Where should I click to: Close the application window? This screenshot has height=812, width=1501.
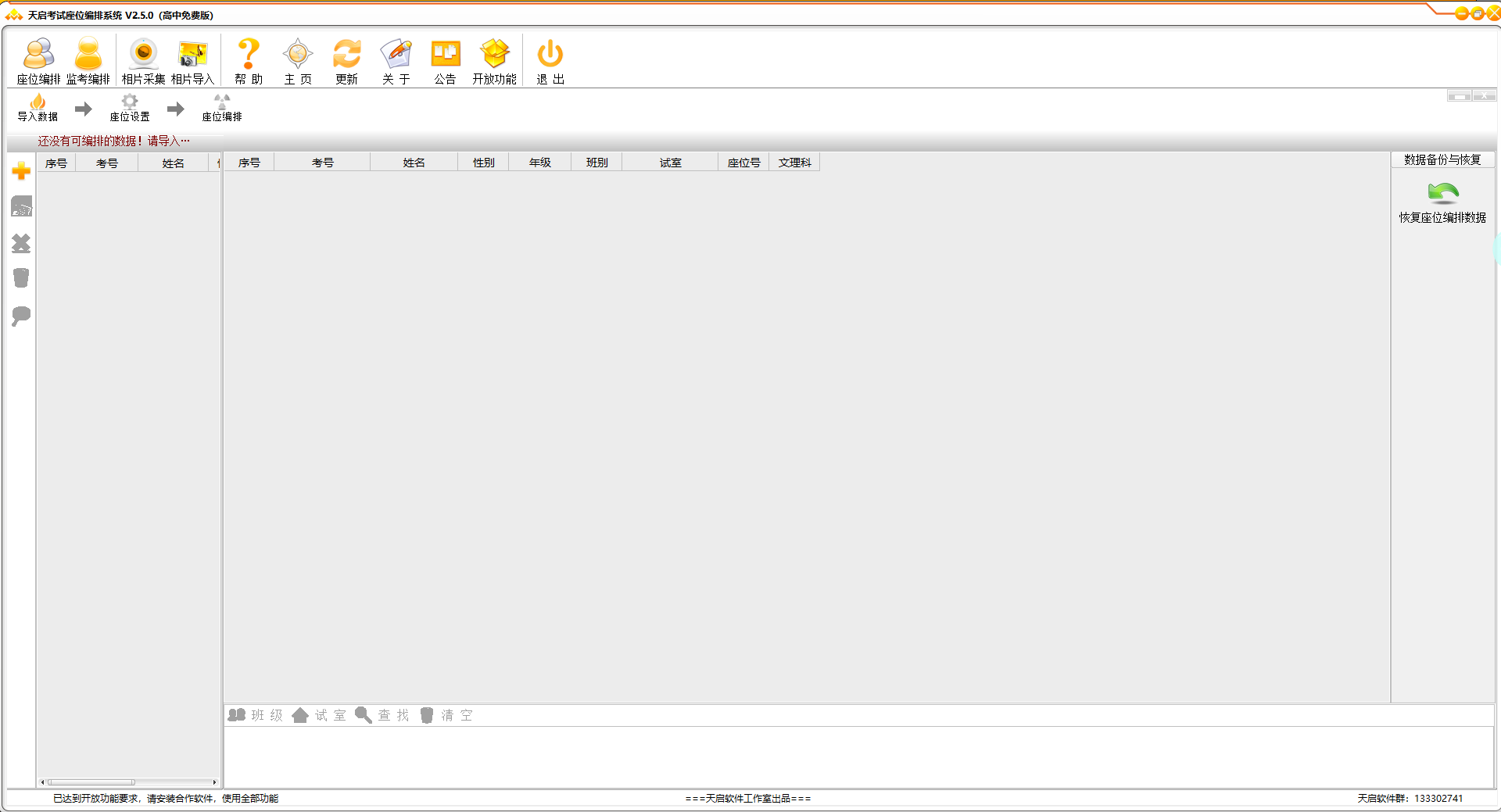(x=1493, y=13)
